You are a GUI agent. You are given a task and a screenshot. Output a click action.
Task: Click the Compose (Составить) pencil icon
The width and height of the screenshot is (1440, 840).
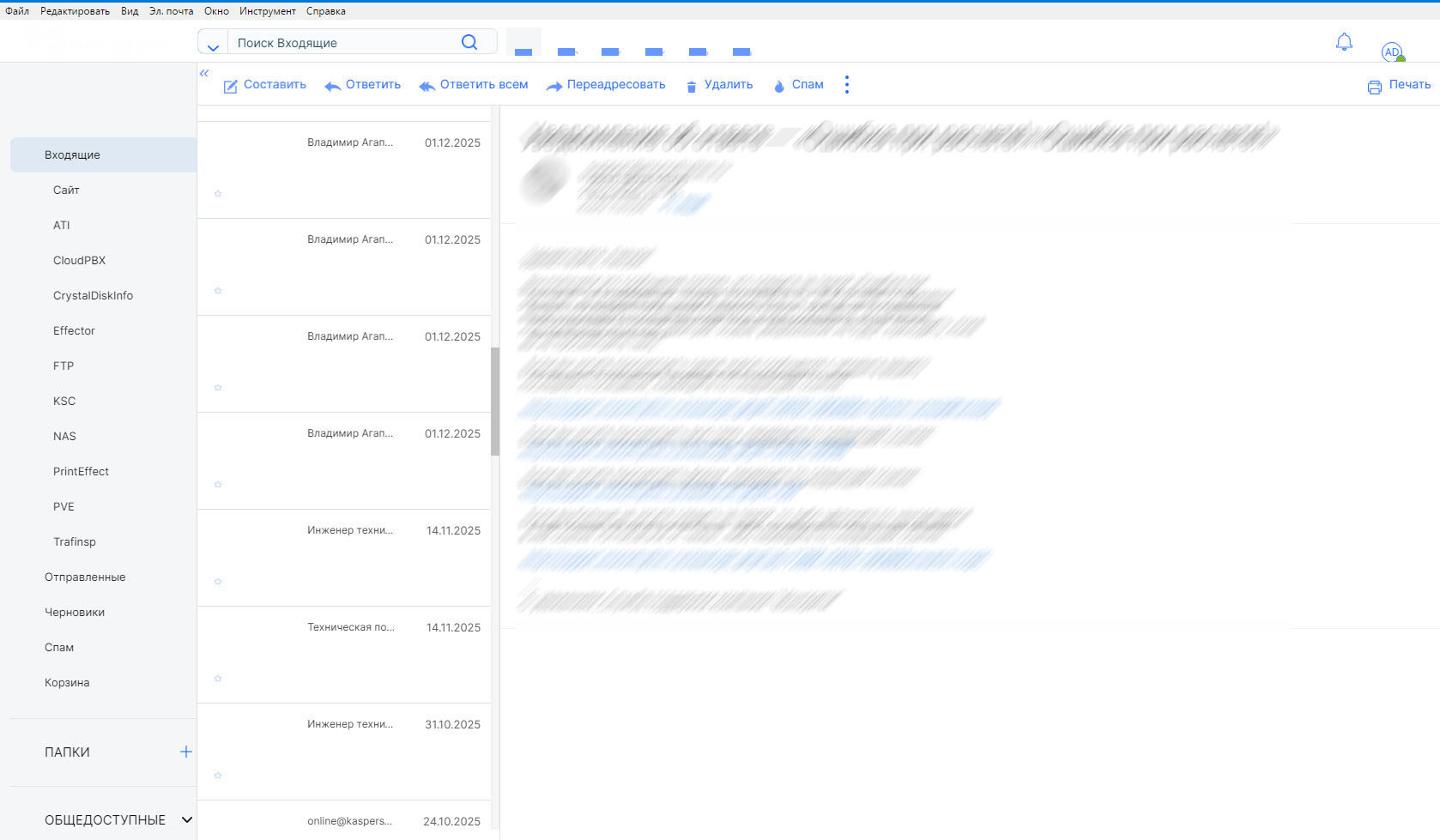[x=230, y=86]
